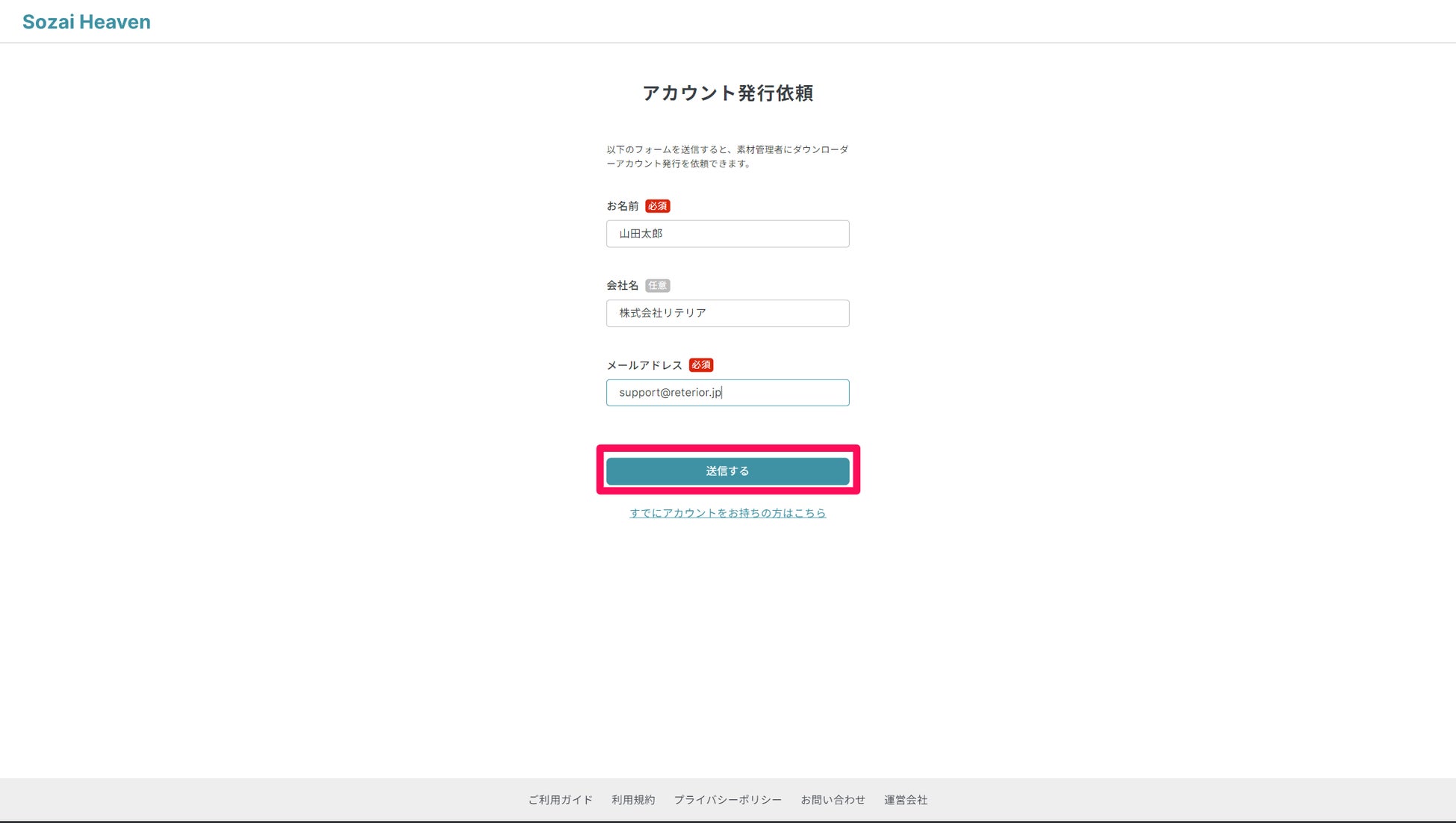
Task: Focus the メールアドレス input field
Action: click(x=727, y=393)
